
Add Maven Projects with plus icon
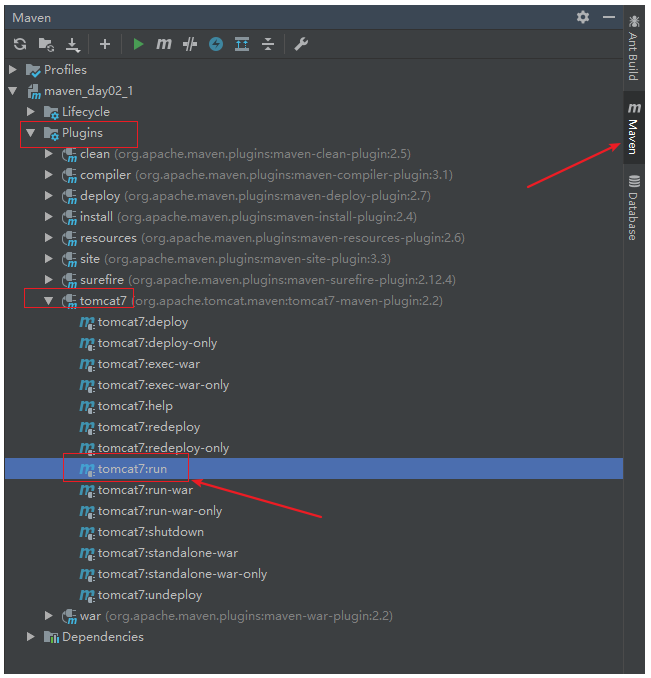pos(105,44)
